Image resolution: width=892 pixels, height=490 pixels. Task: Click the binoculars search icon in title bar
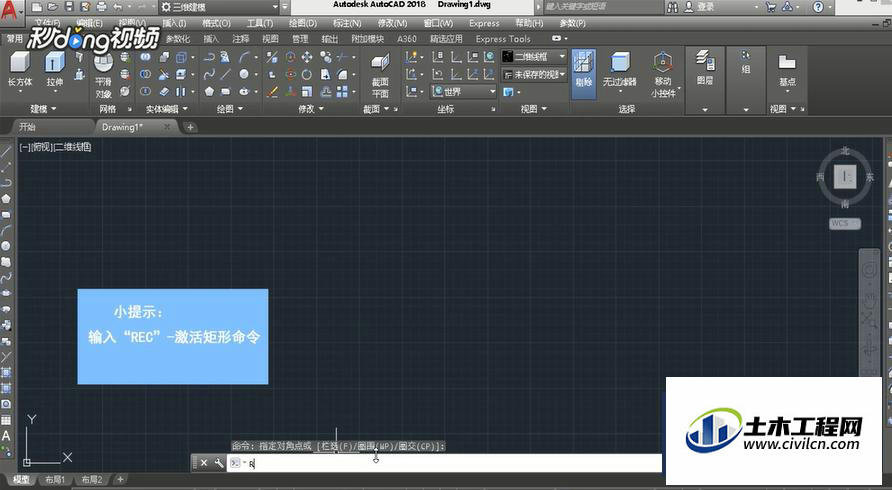pos(672,7)
